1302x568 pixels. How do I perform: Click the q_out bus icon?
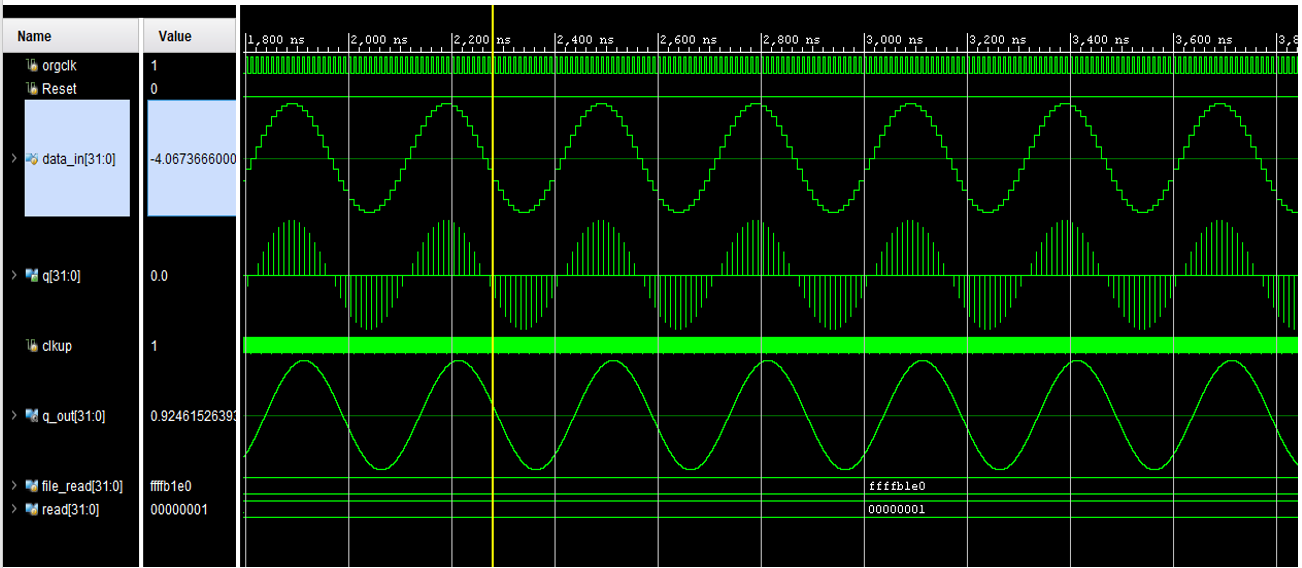[x=32, y=416]
